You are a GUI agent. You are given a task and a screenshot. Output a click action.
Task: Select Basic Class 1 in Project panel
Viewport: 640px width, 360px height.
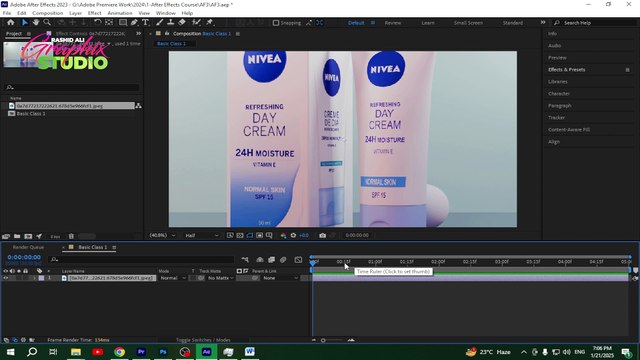(x=31, y=113)
